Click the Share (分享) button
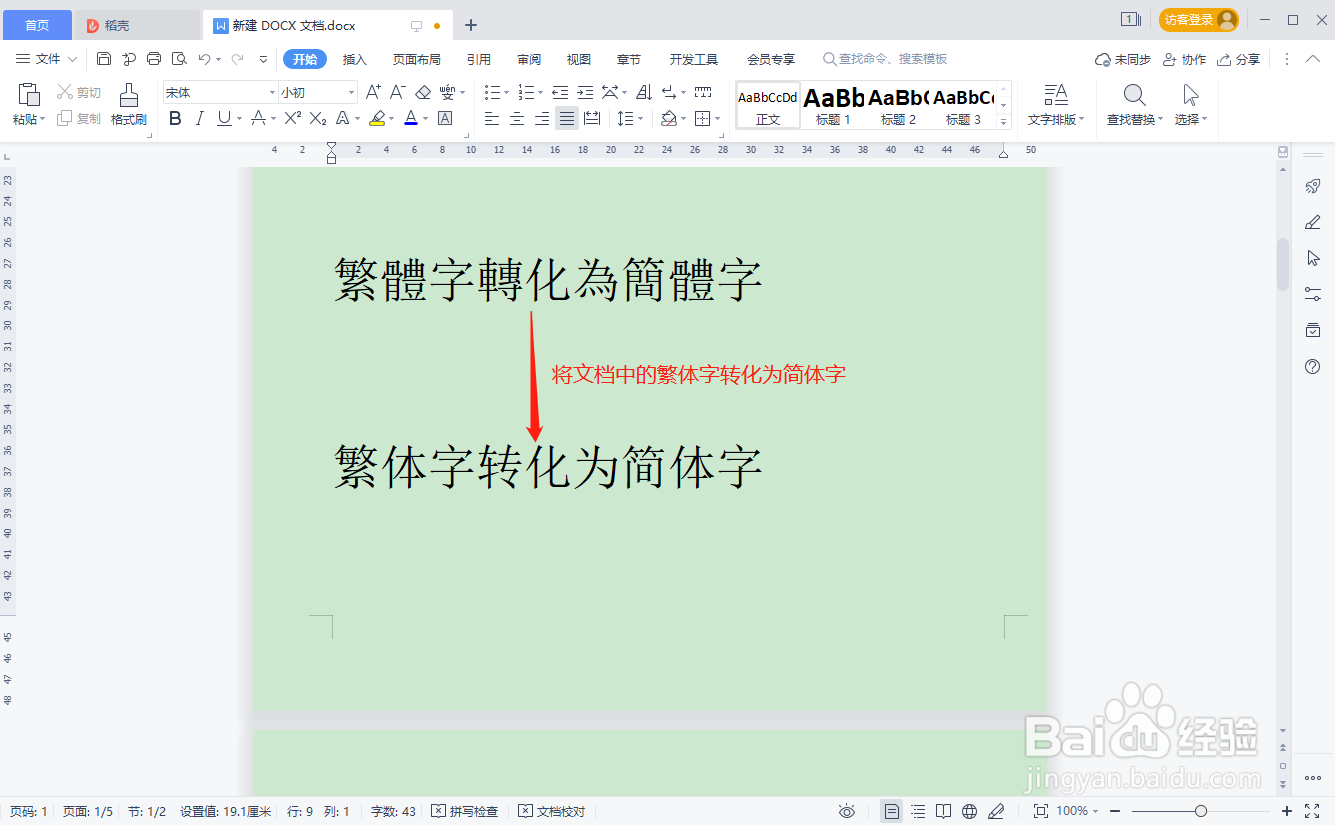This screenshot has width=1335, height=825. (1239, 59)
